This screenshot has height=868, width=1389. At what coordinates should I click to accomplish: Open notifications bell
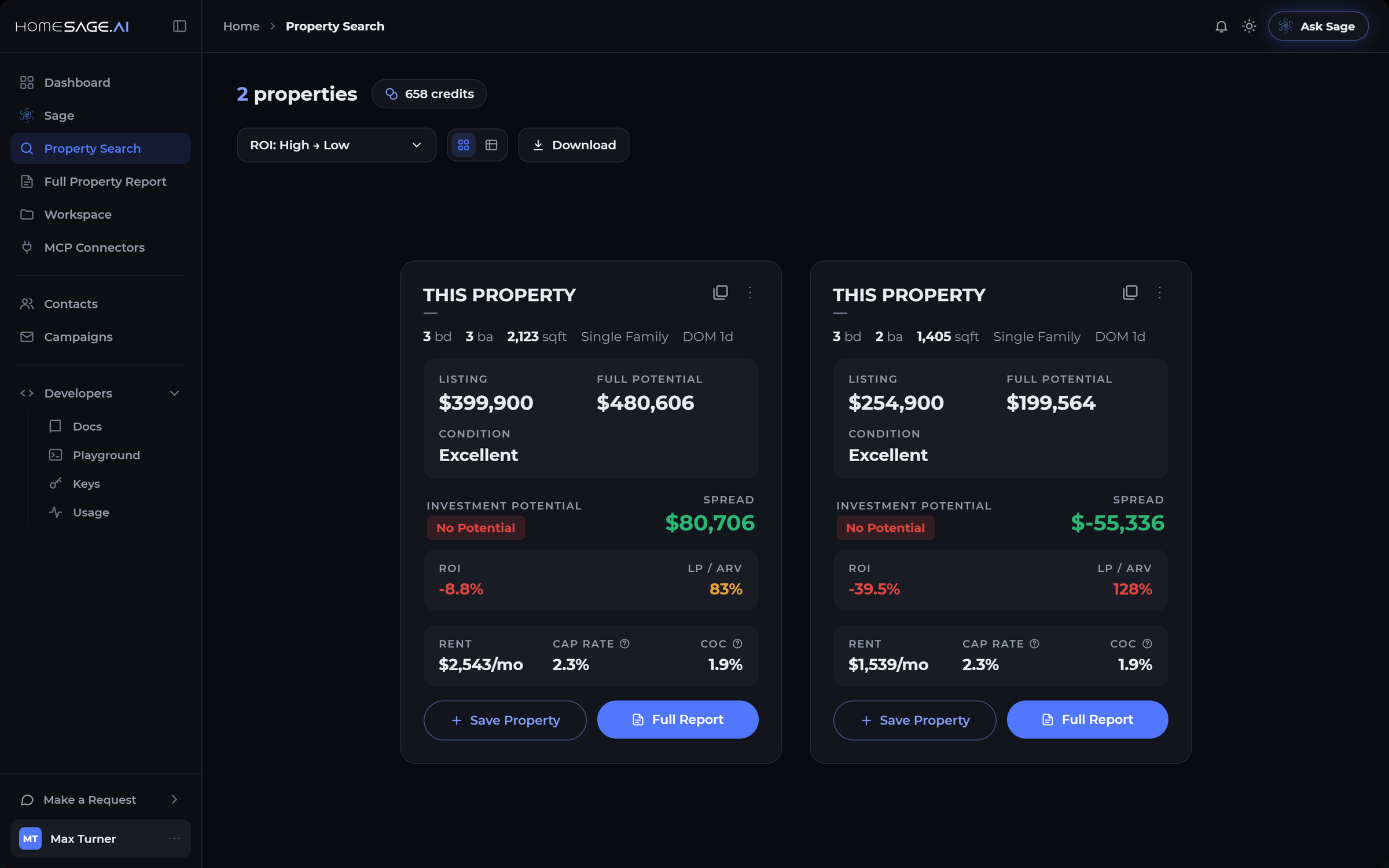point(1221,26)
